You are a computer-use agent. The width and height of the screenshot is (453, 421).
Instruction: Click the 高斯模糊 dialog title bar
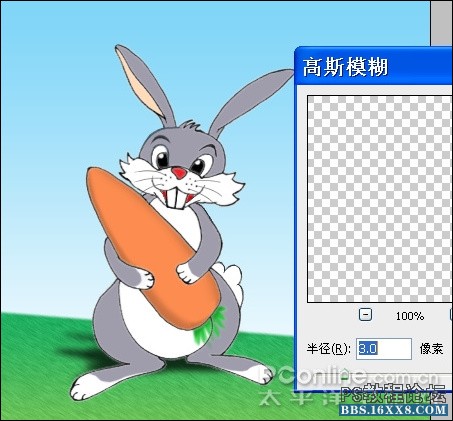(x=374, y=66)
